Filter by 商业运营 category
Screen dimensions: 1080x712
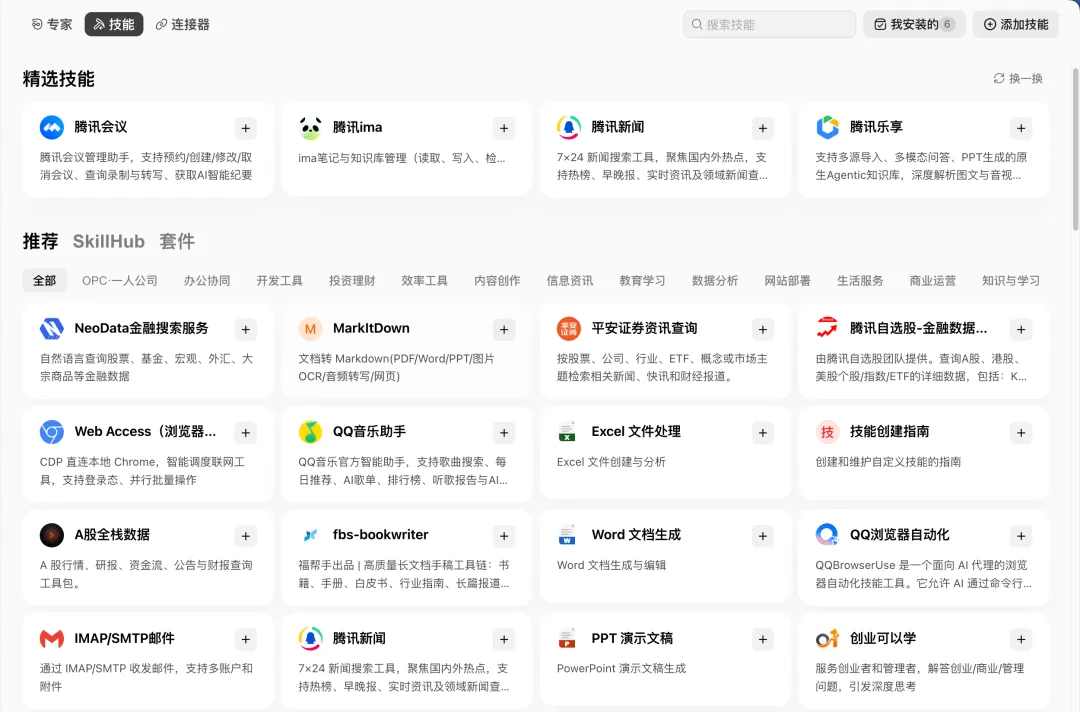(933, 280)
